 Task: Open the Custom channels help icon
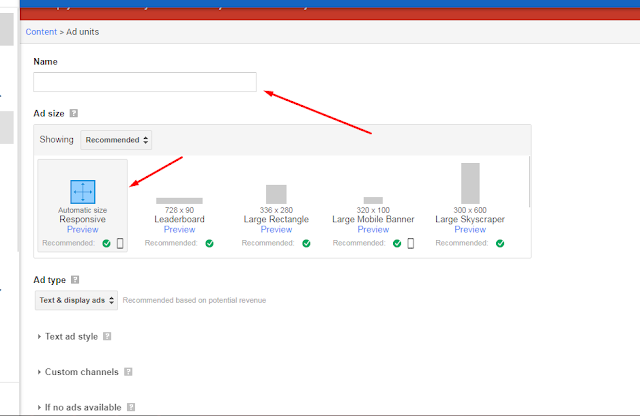[128, 372]
